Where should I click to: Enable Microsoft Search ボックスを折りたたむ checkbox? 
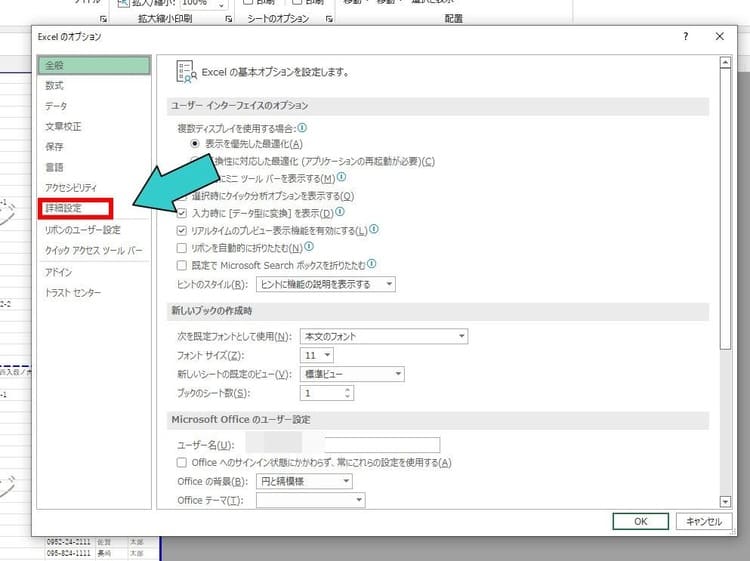pyautogui.click(x=182, y=265)
